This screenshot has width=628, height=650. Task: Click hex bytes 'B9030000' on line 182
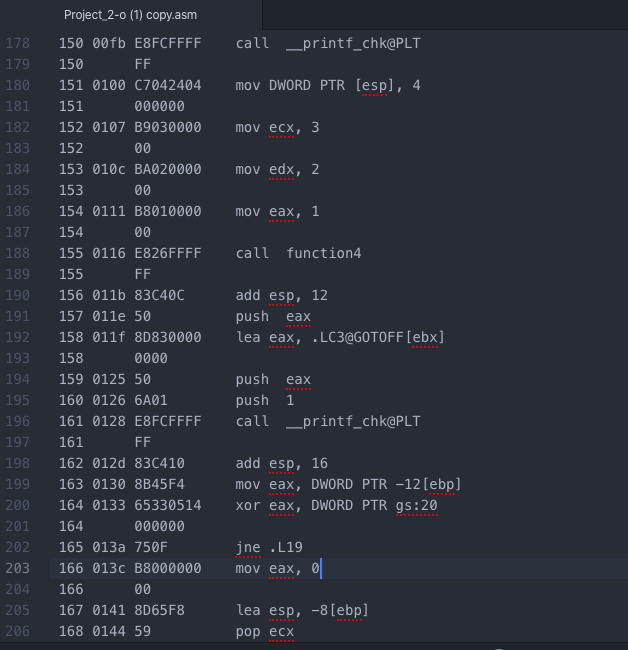168,127
